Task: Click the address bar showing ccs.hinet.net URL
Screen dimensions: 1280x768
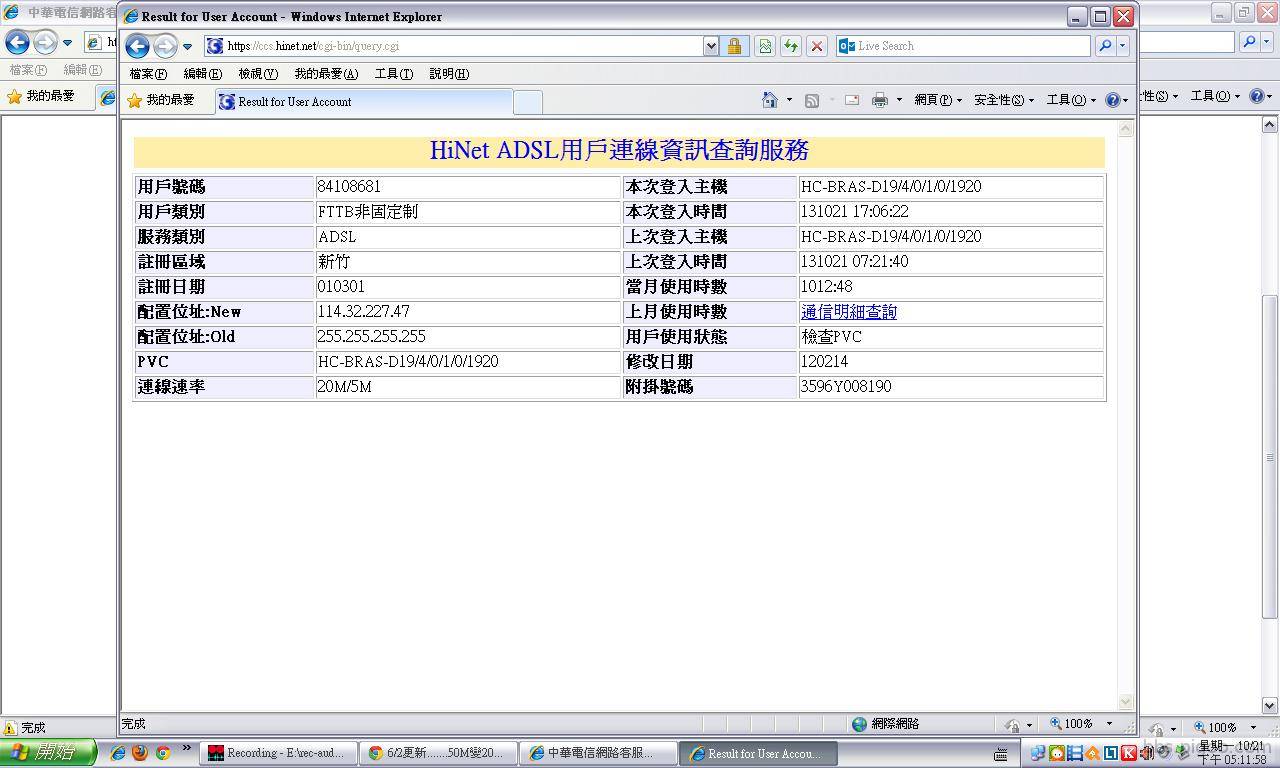Action: pyautogui.click(x=453, y=46)
